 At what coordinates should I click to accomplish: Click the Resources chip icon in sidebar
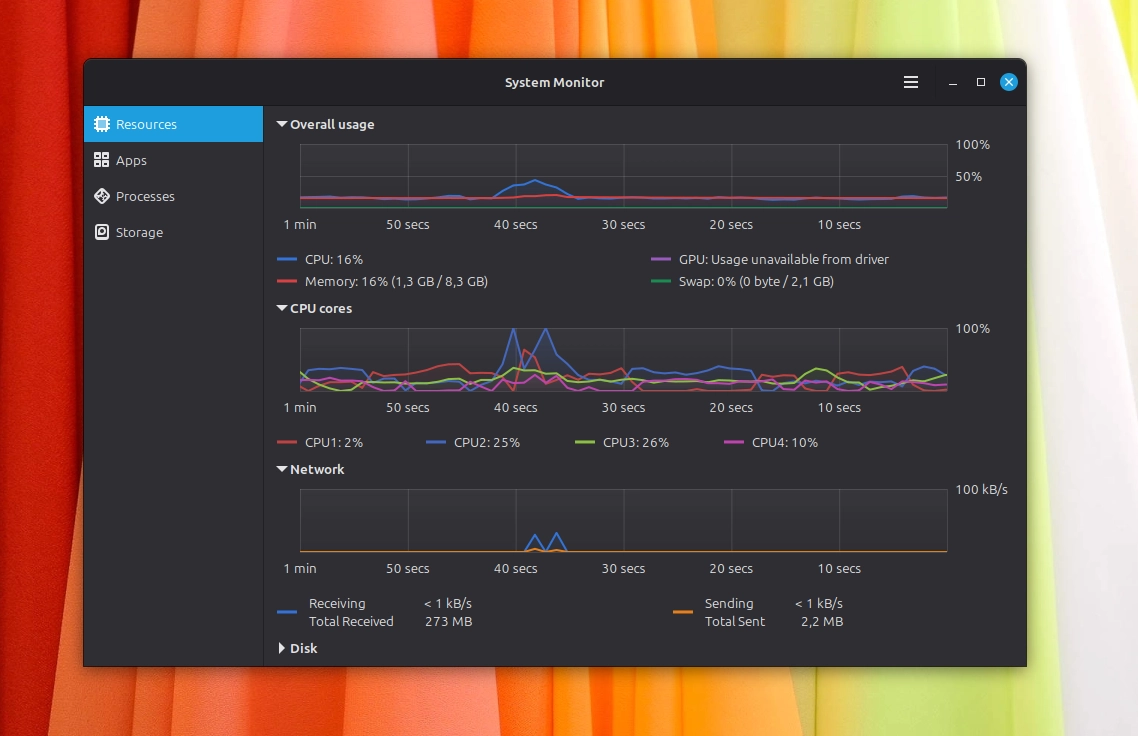[x=102, y=124]
